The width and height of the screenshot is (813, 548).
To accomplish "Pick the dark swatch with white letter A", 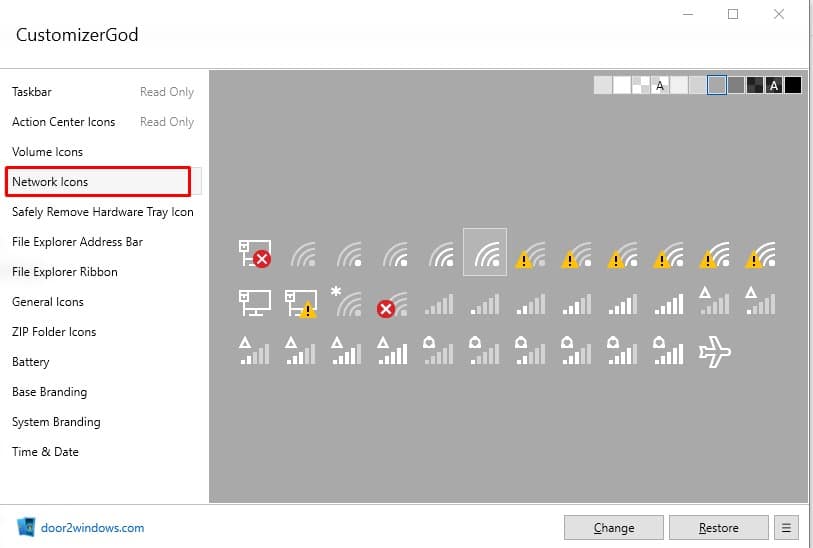I will click(x=774, y=85).
